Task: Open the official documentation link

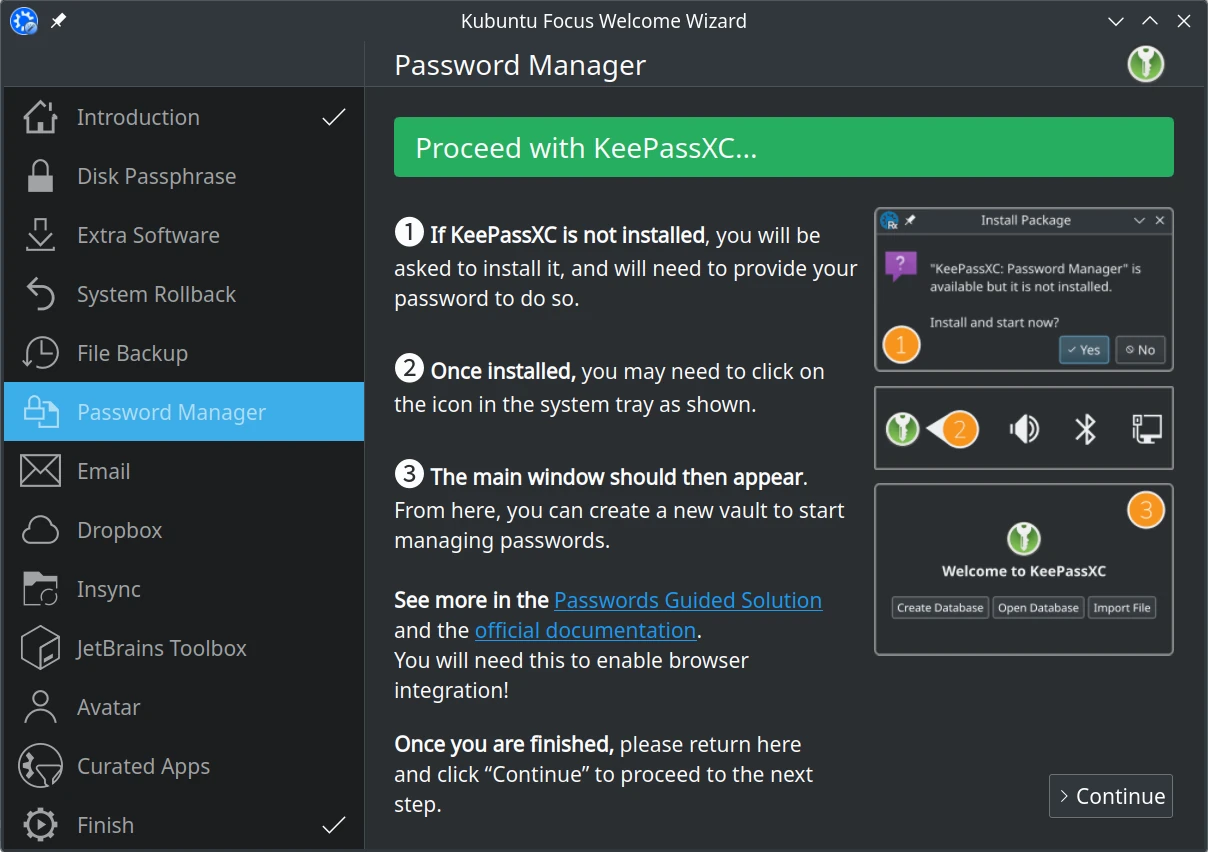Action: point(585,631)
